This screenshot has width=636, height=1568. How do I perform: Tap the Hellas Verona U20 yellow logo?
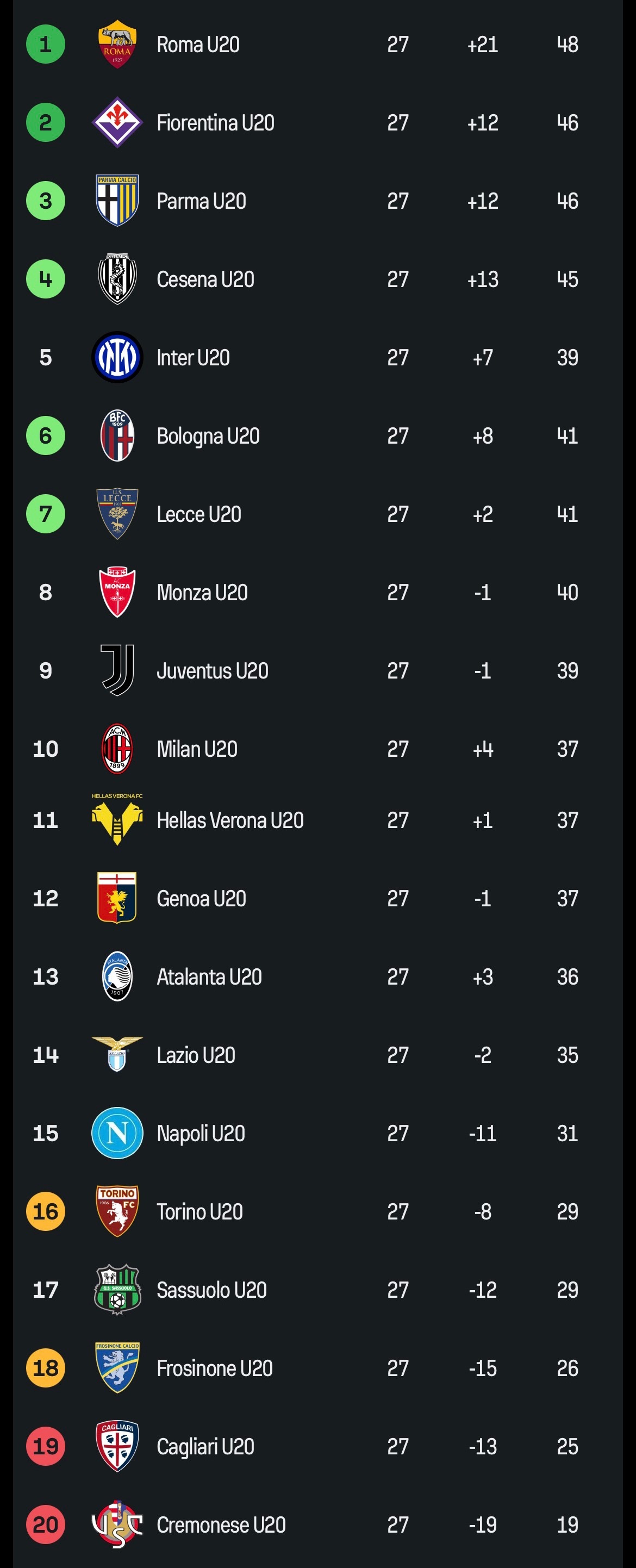(x=117, y=820)
